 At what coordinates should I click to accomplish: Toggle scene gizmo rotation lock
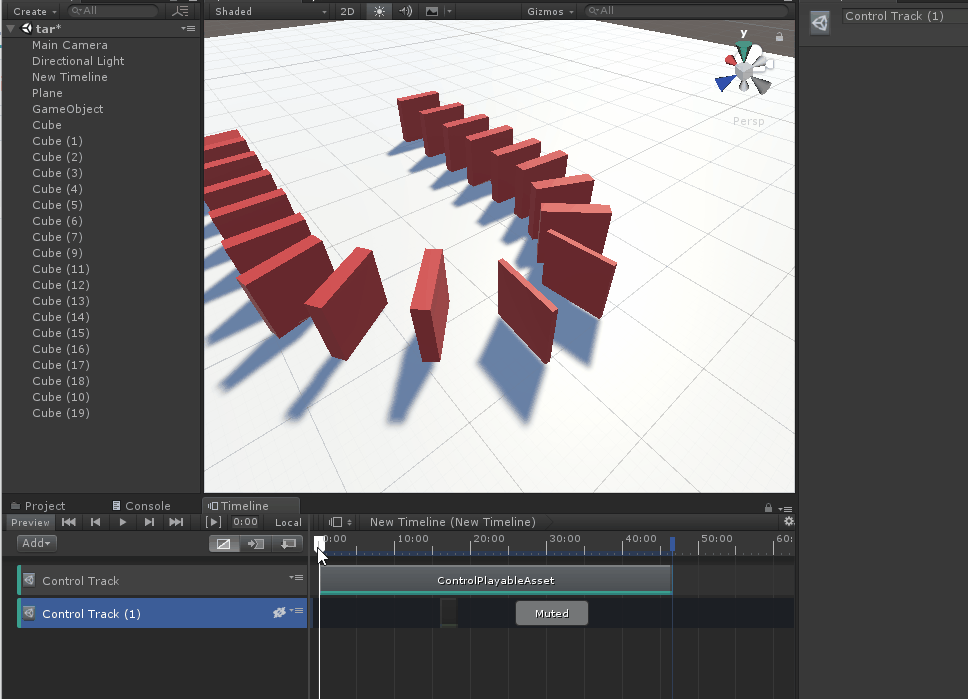pyautogui.click(x=779, y=37)
